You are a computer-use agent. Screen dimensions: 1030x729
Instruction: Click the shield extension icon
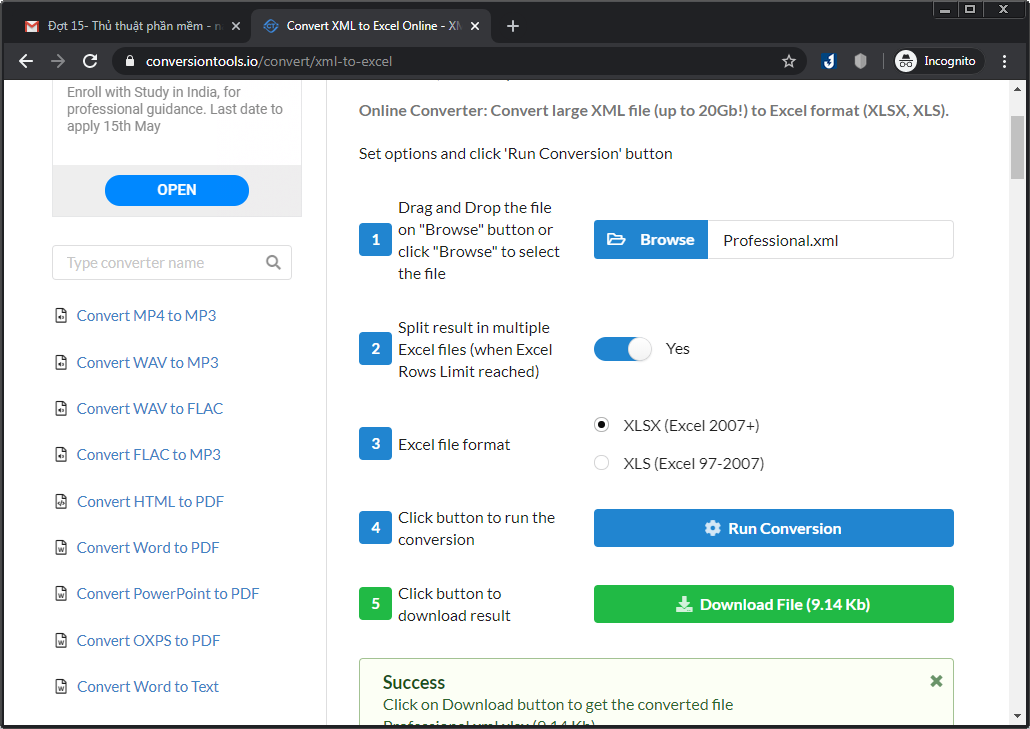(860, 60)
